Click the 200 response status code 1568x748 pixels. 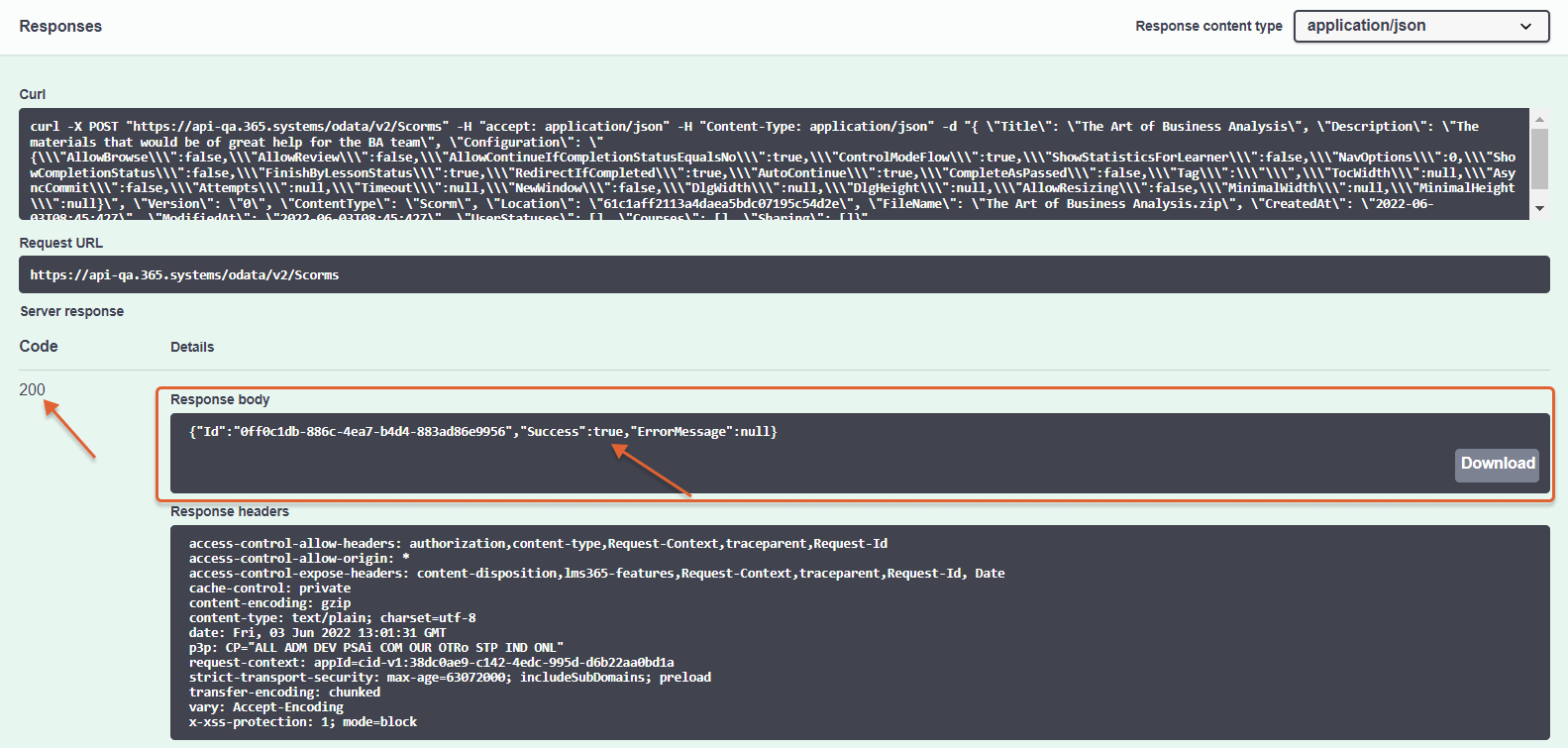[x=32, y=389]
